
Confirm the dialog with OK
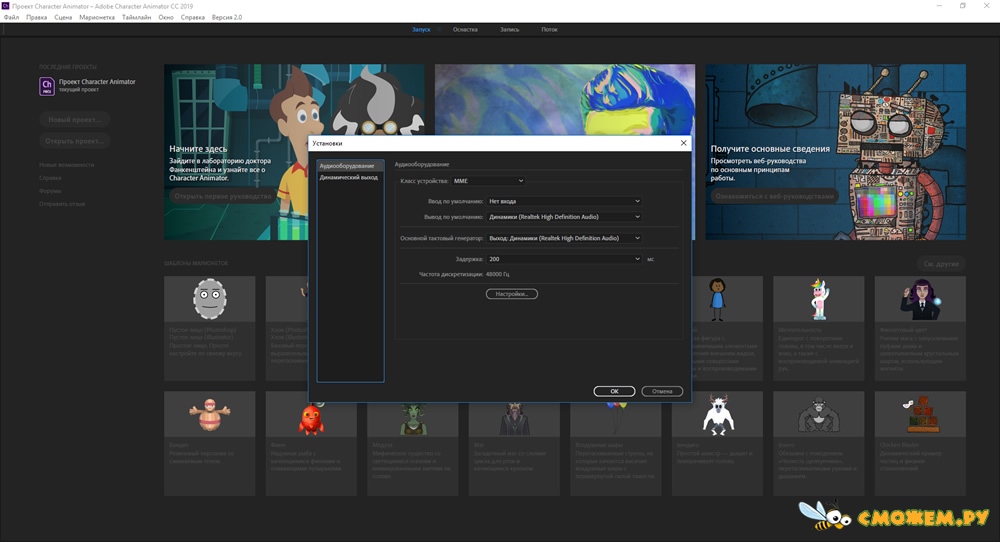coord(614,392)
